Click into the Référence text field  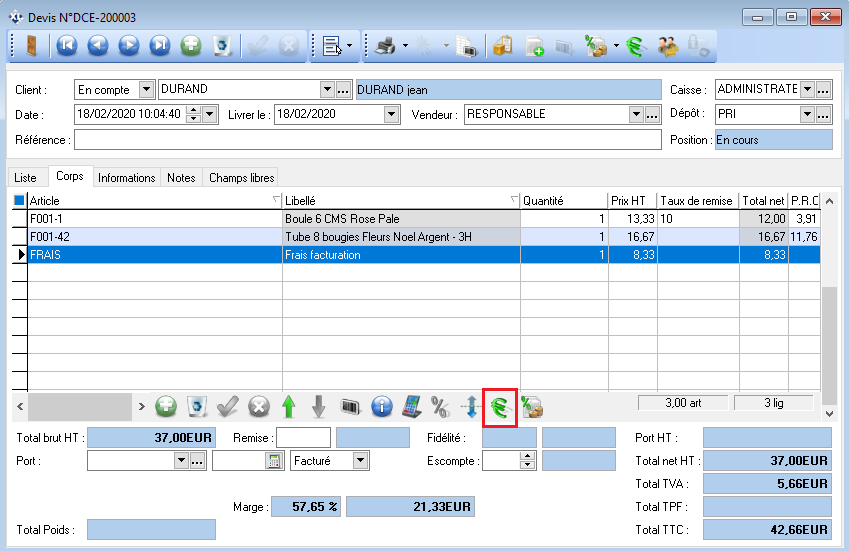365,140
